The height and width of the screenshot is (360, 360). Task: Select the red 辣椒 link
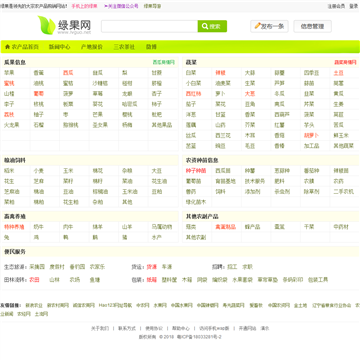click(x=220, y=73)
